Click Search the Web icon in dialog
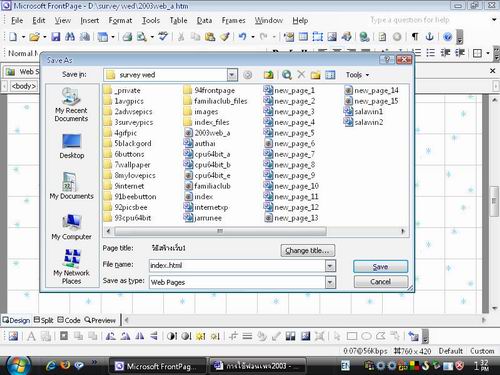The image size is (500, 375). (287, 75)
